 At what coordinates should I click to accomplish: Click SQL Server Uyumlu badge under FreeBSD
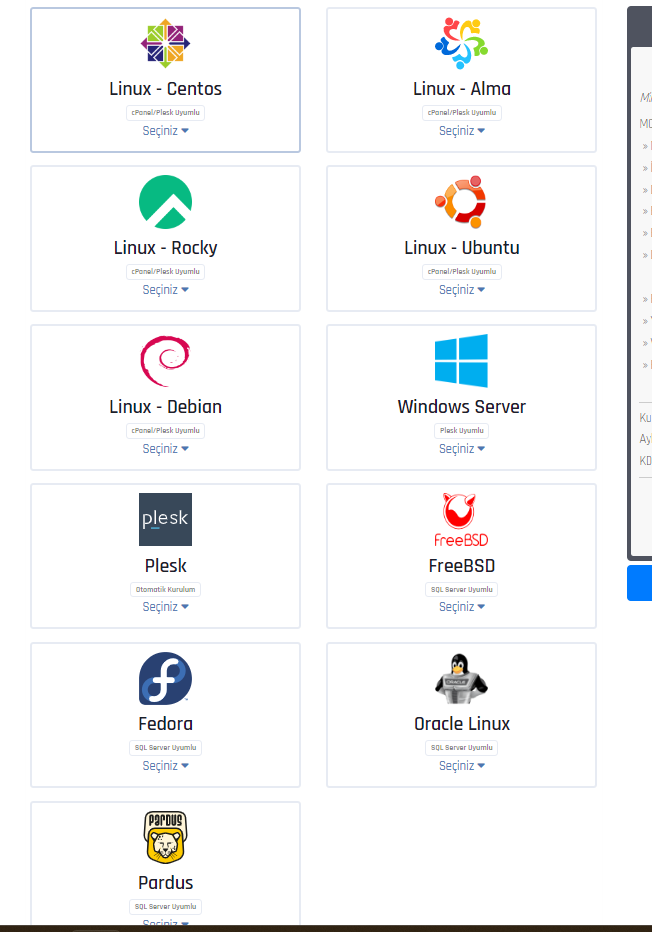click(462, 590)
